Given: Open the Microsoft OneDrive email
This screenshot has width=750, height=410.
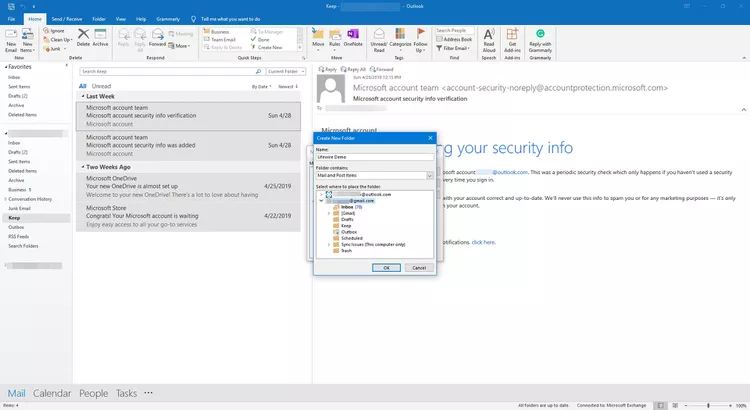Looking at the screenshot, I should [x=188, y=187].
